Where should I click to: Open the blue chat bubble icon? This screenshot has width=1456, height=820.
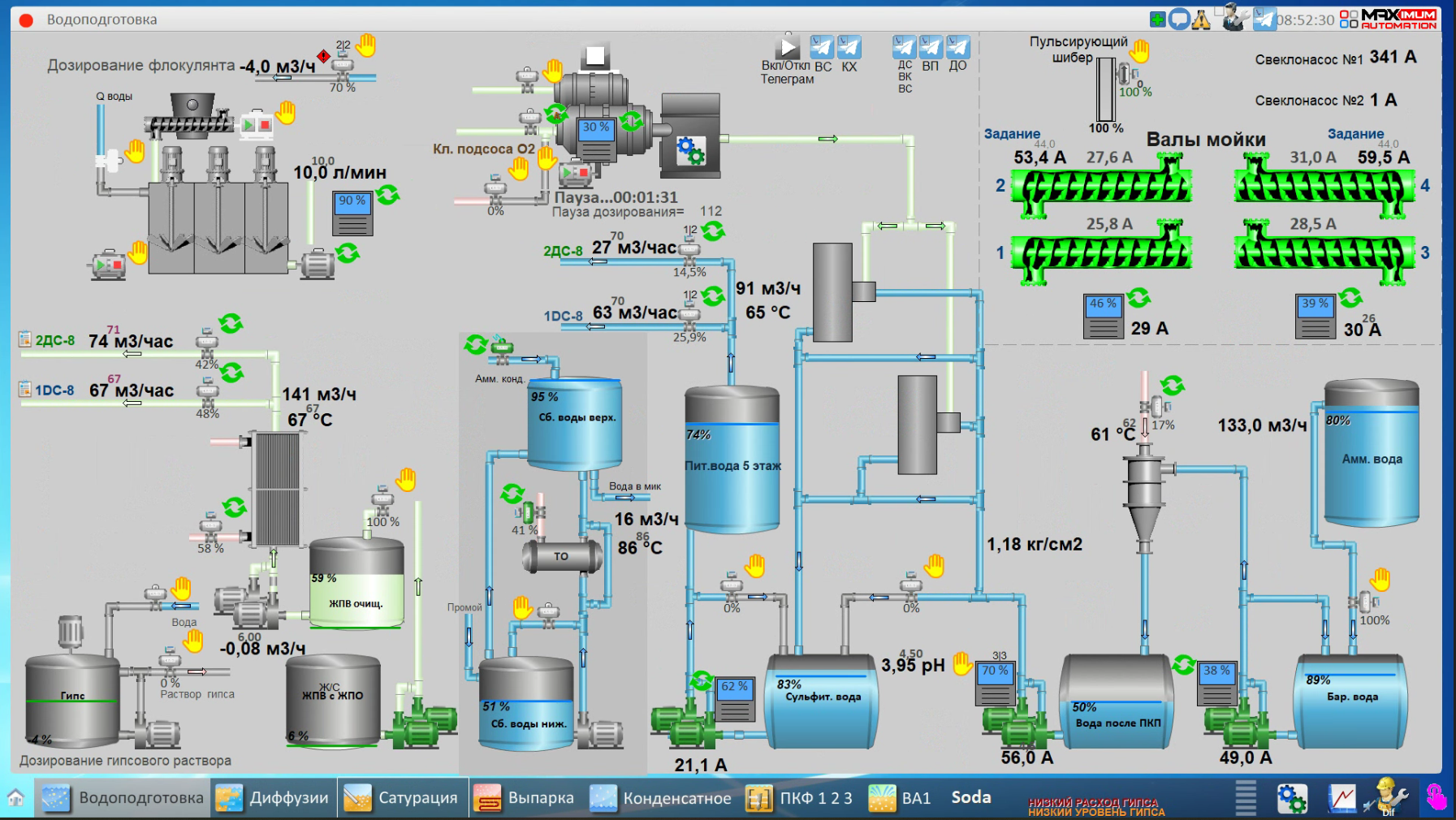pyautogui.click(x=1179, y=19)
